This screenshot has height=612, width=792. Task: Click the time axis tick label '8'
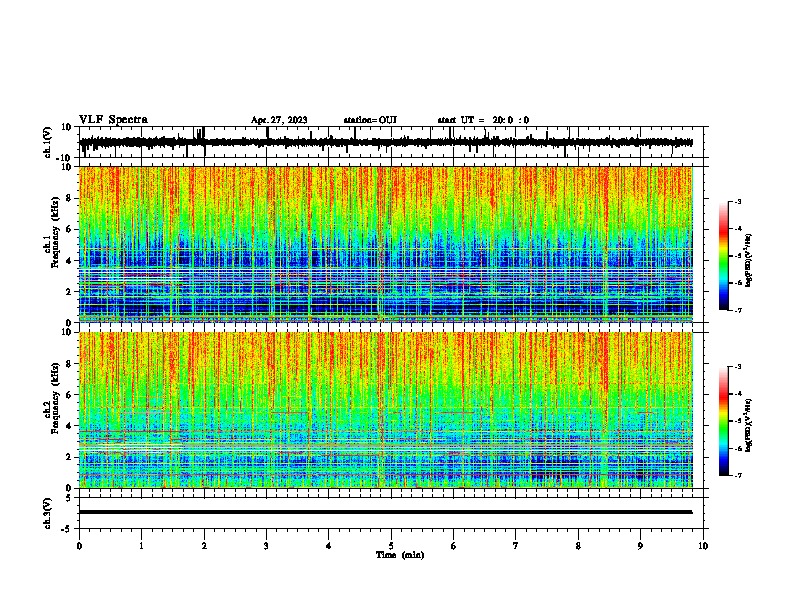(578, 546)
